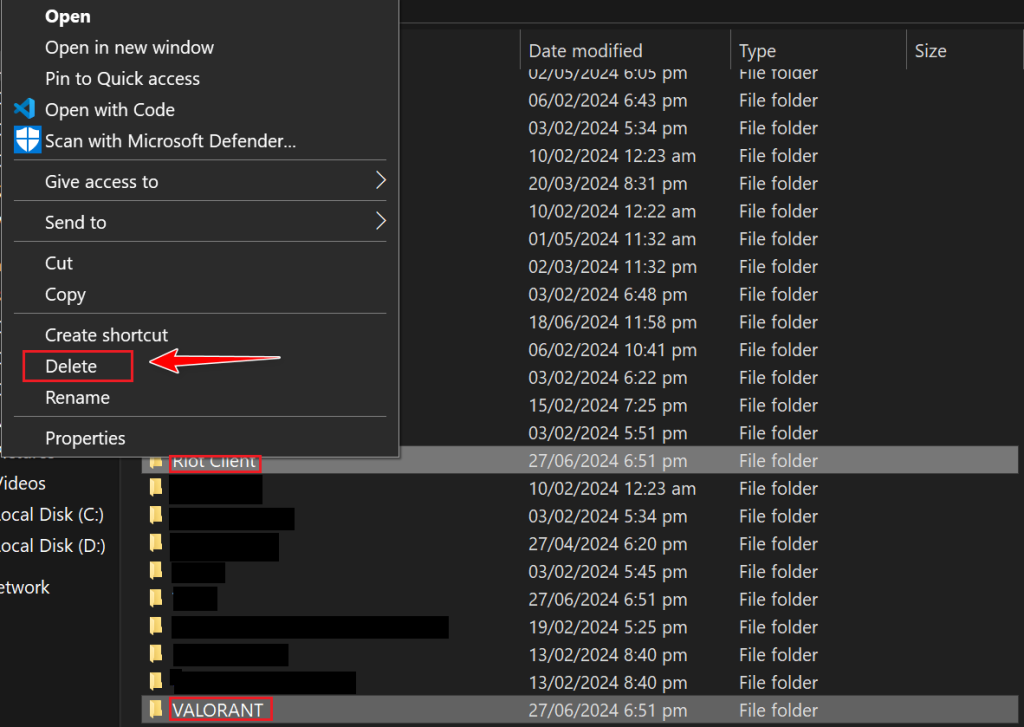Choose Open from the context menu

click(68, 16)
